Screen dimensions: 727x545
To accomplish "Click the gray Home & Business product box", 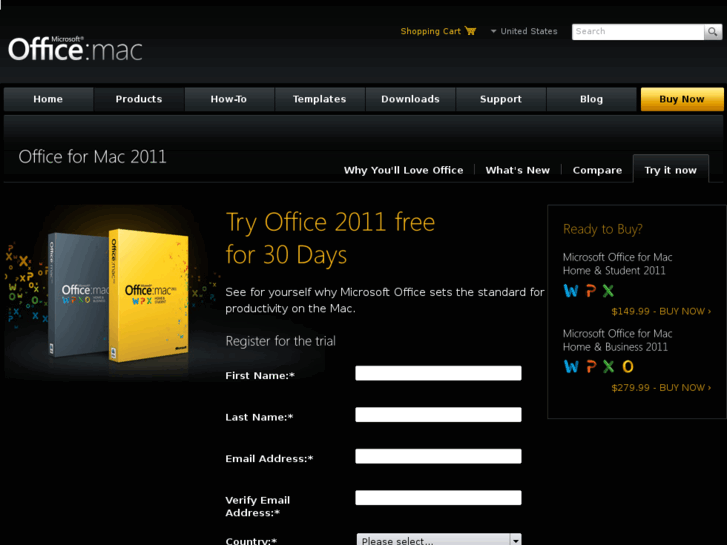I will click(78, 295).
